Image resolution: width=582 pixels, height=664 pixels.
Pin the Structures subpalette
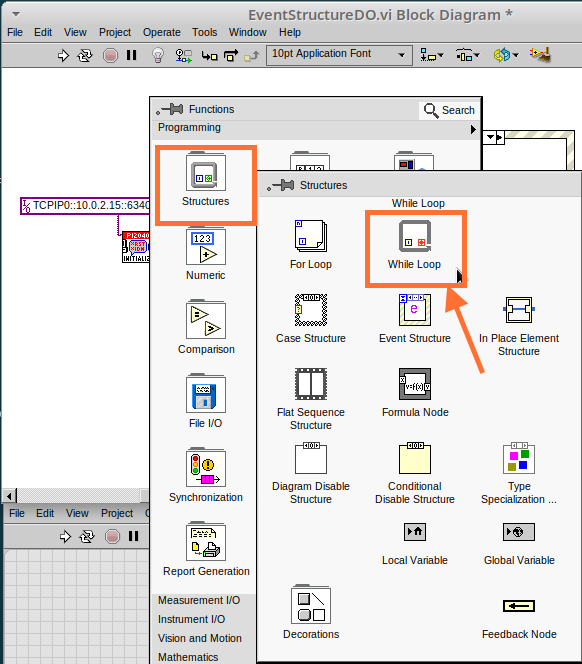click(x=280, y=185)
